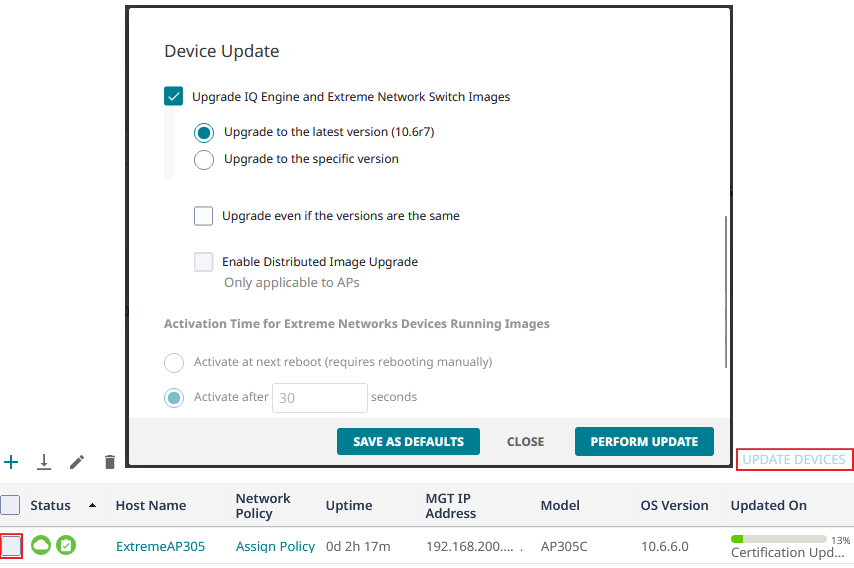854x568 pixels.
Task: Click the Device Update dialog title
Action: click(222, 51)
